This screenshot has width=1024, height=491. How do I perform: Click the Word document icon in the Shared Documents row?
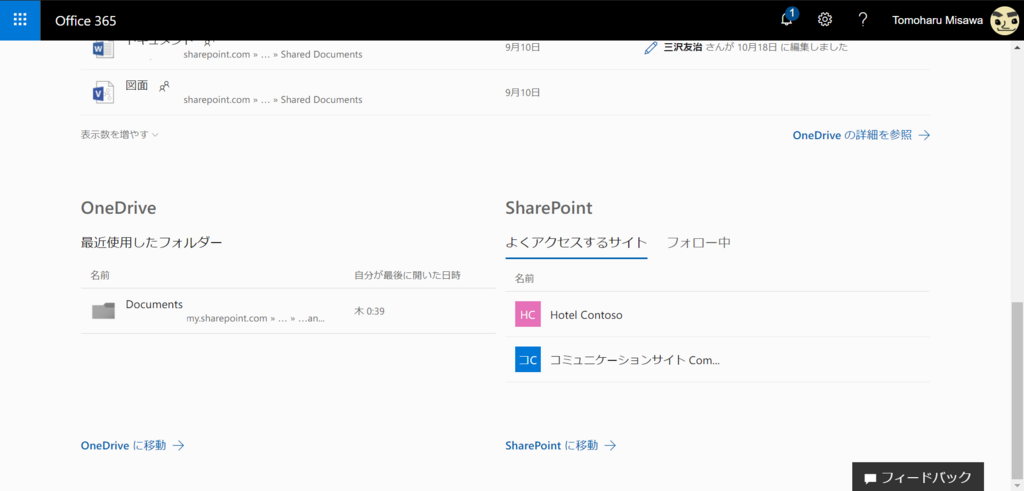pos(103,49)
